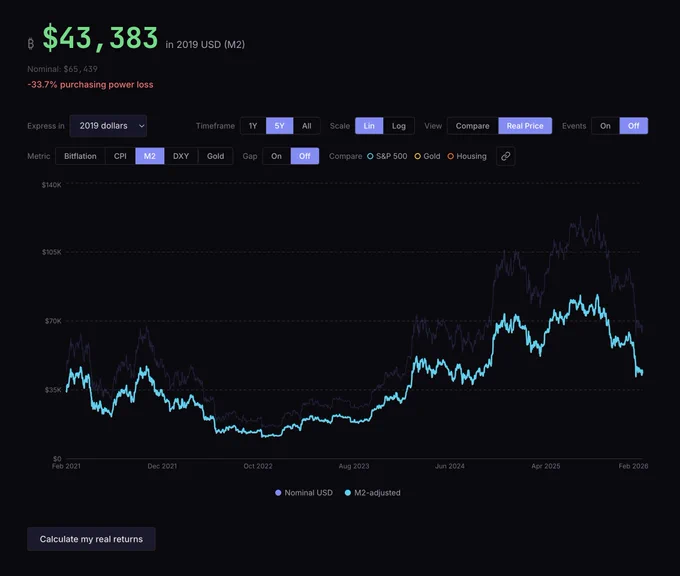The height and width of the screenshot is (576, 680).
Task: Turn Gap on
Action: coord(276,156)
